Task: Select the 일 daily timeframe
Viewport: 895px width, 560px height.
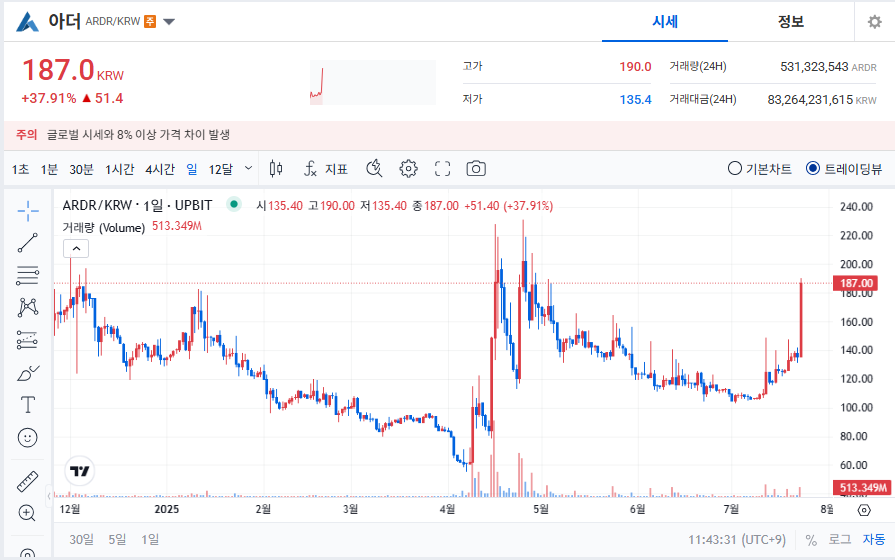Action: click(x=192, y=169)
